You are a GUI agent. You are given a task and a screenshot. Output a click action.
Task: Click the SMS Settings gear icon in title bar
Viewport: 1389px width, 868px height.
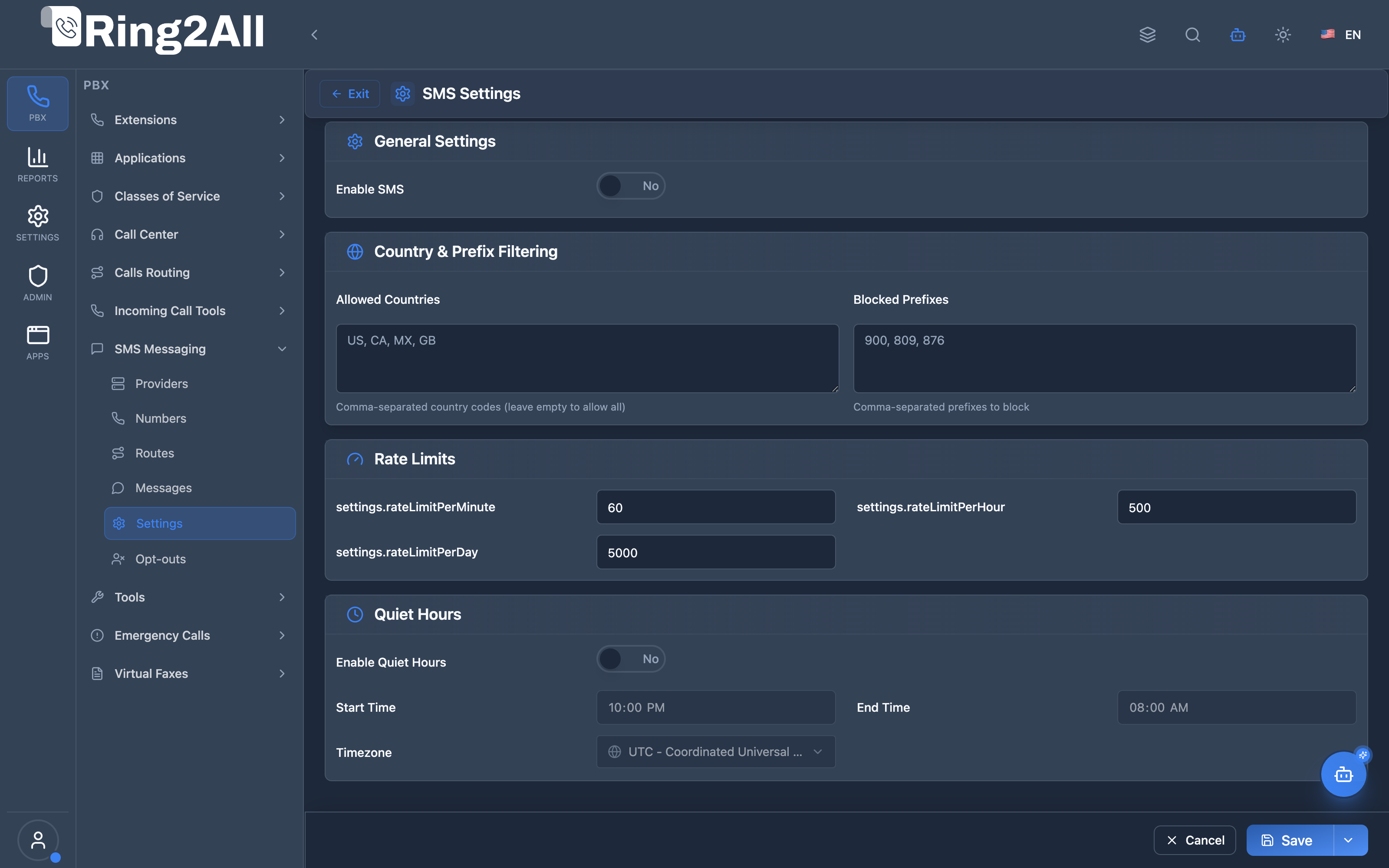pos(403,93)
